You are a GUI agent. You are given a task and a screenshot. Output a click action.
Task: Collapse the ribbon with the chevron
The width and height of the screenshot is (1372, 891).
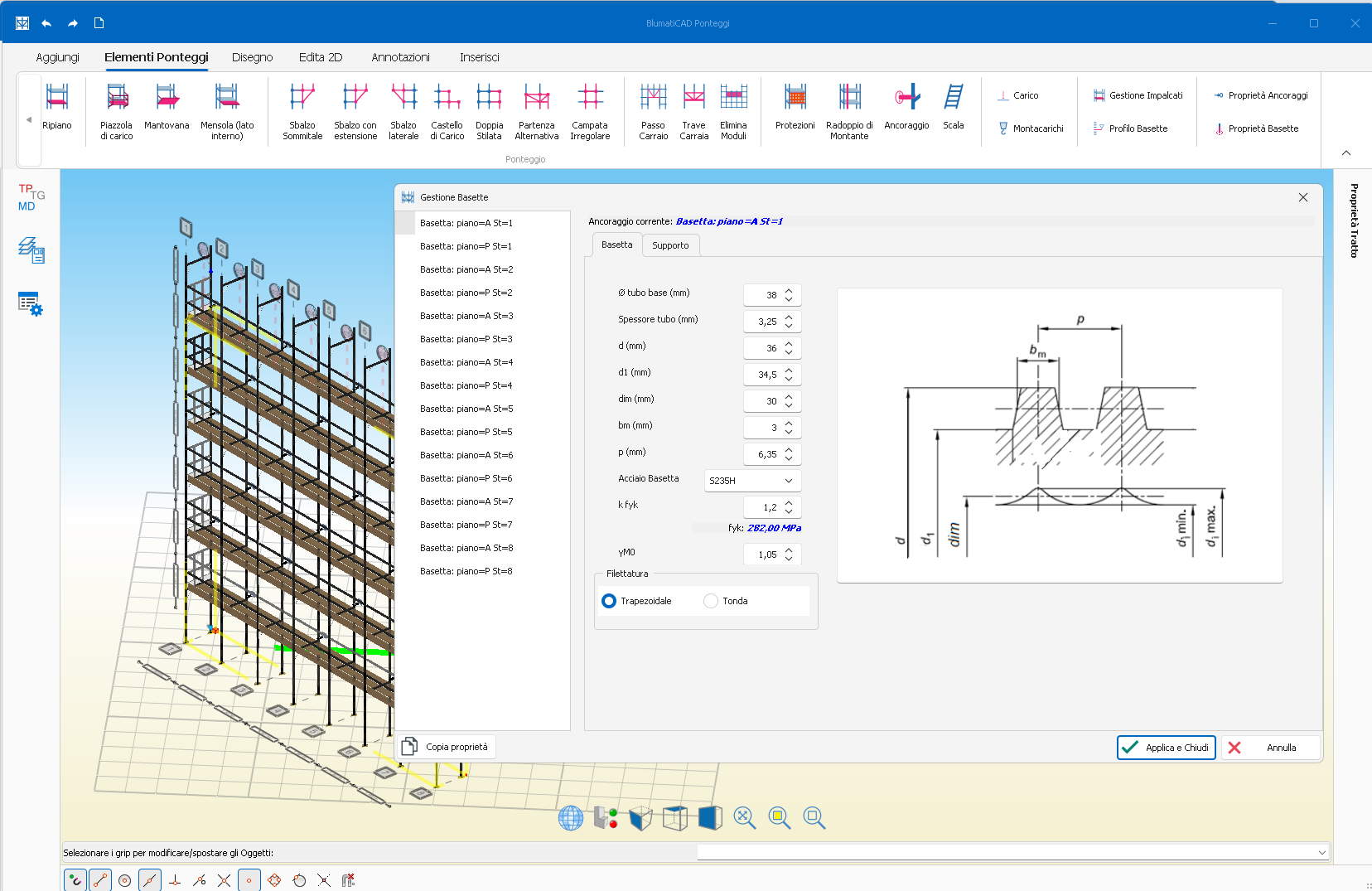pyautogui.click(x=1346, y=153)
